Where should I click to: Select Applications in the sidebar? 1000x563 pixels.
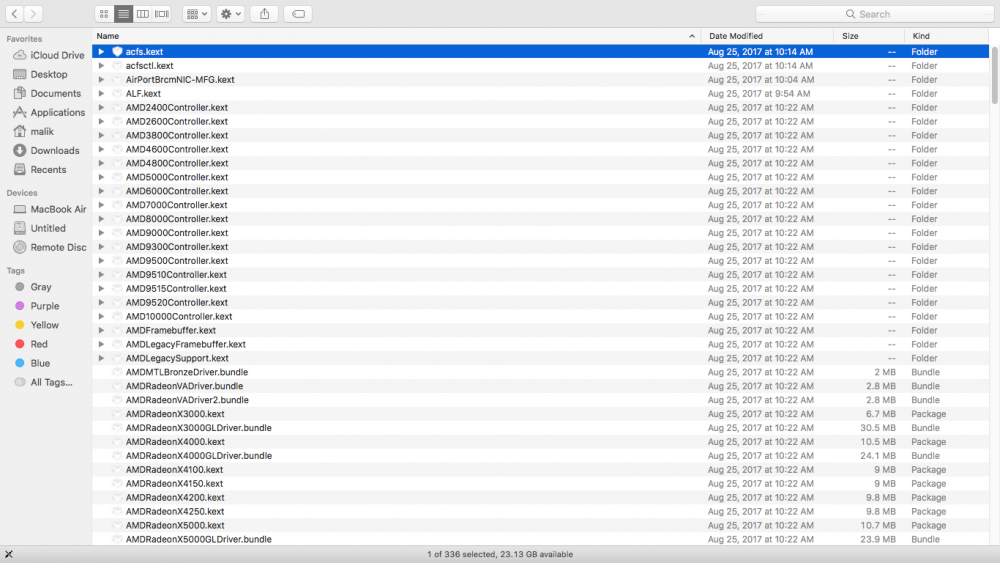tap(57, 113)
